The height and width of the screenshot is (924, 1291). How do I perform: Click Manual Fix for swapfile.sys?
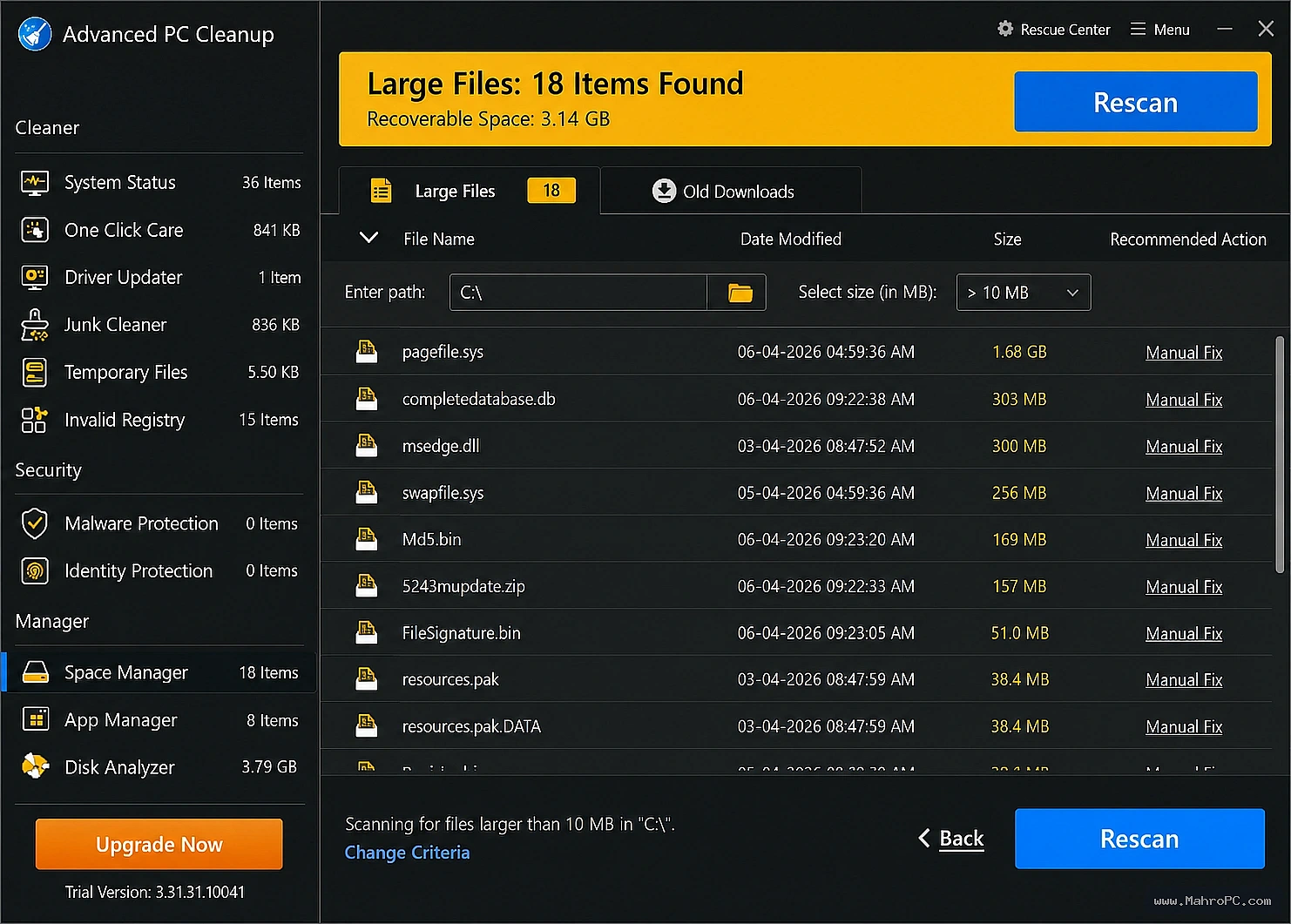pos(1184,494)
